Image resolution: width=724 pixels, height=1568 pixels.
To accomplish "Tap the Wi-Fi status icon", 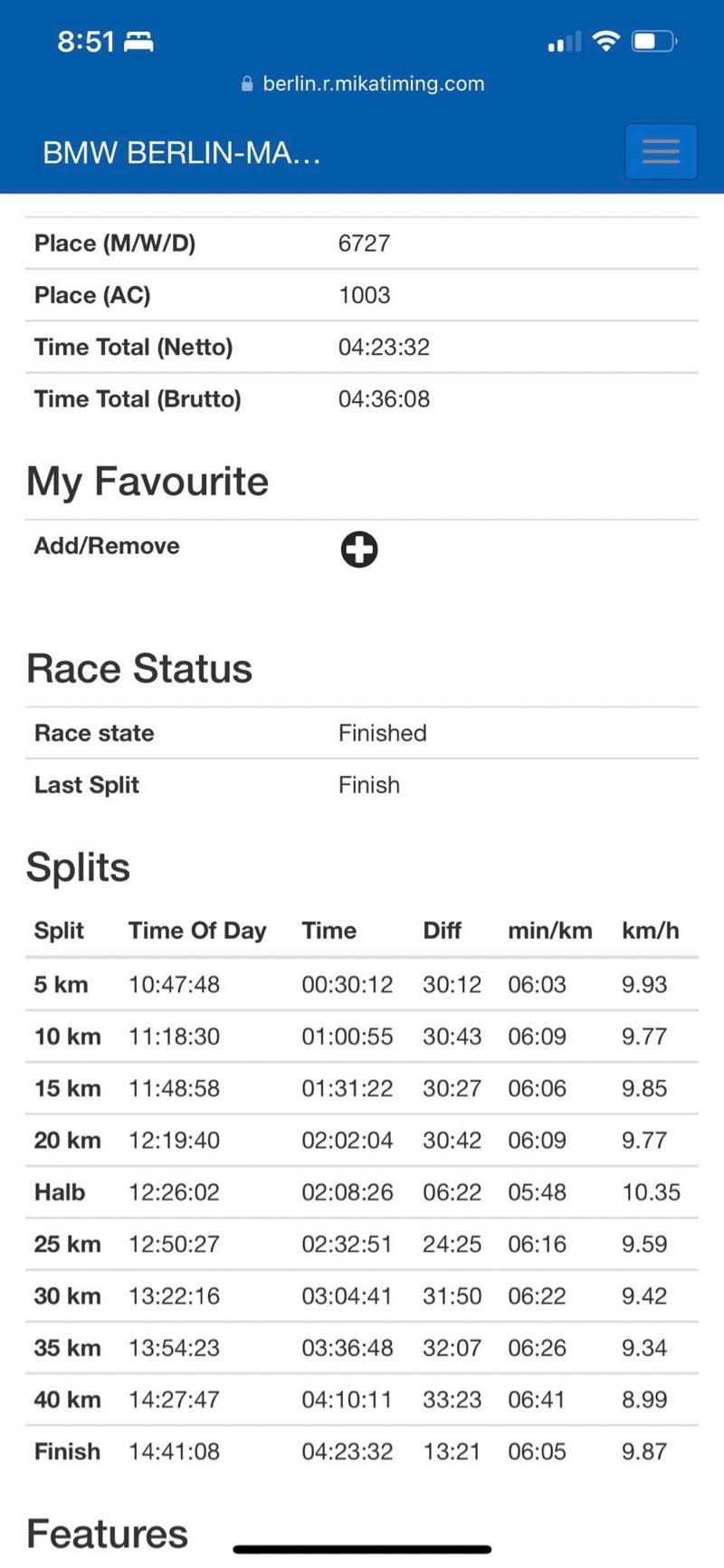I will click(605, 41).
